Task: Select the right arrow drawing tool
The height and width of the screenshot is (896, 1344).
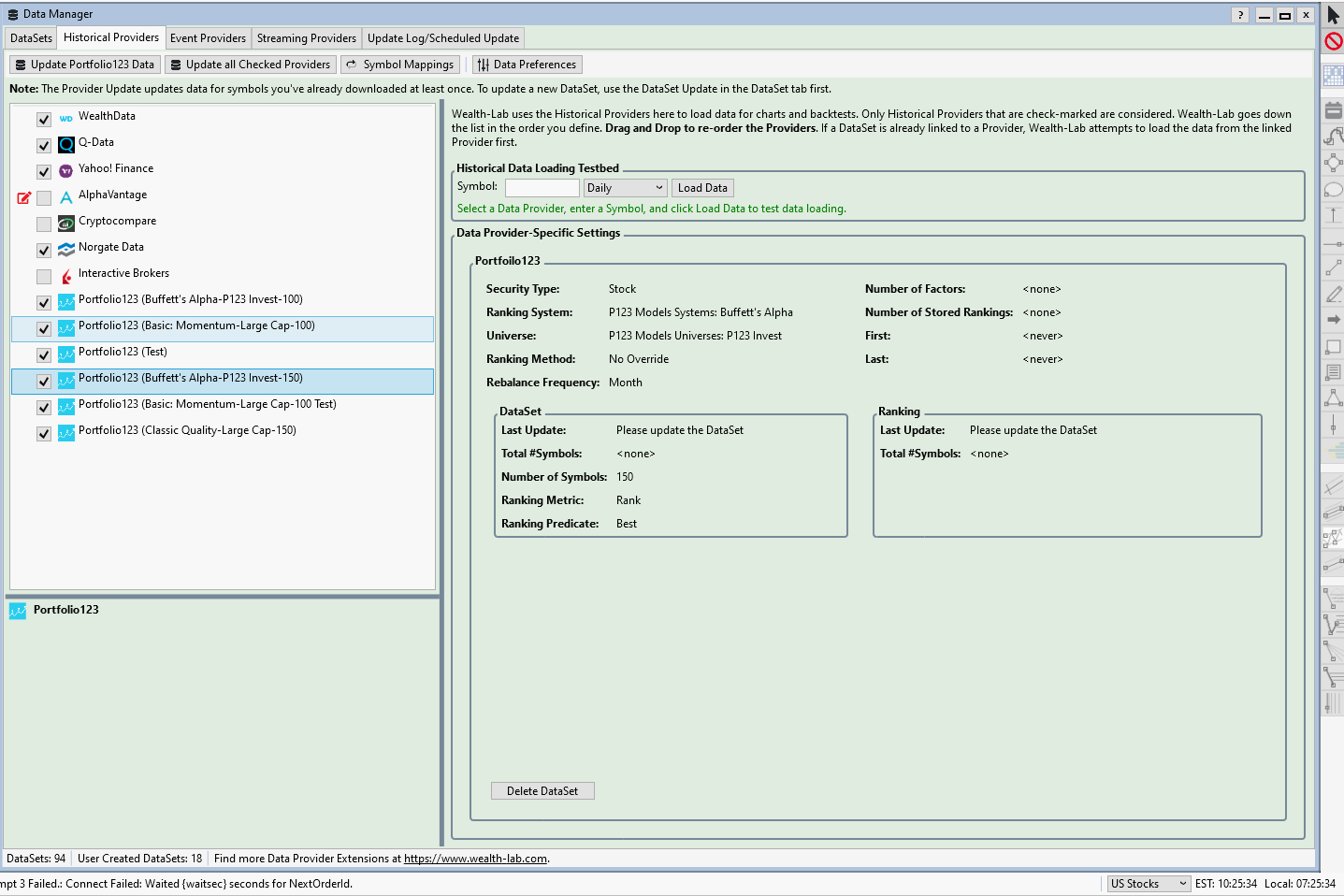Action: (x=1334, y=320)
